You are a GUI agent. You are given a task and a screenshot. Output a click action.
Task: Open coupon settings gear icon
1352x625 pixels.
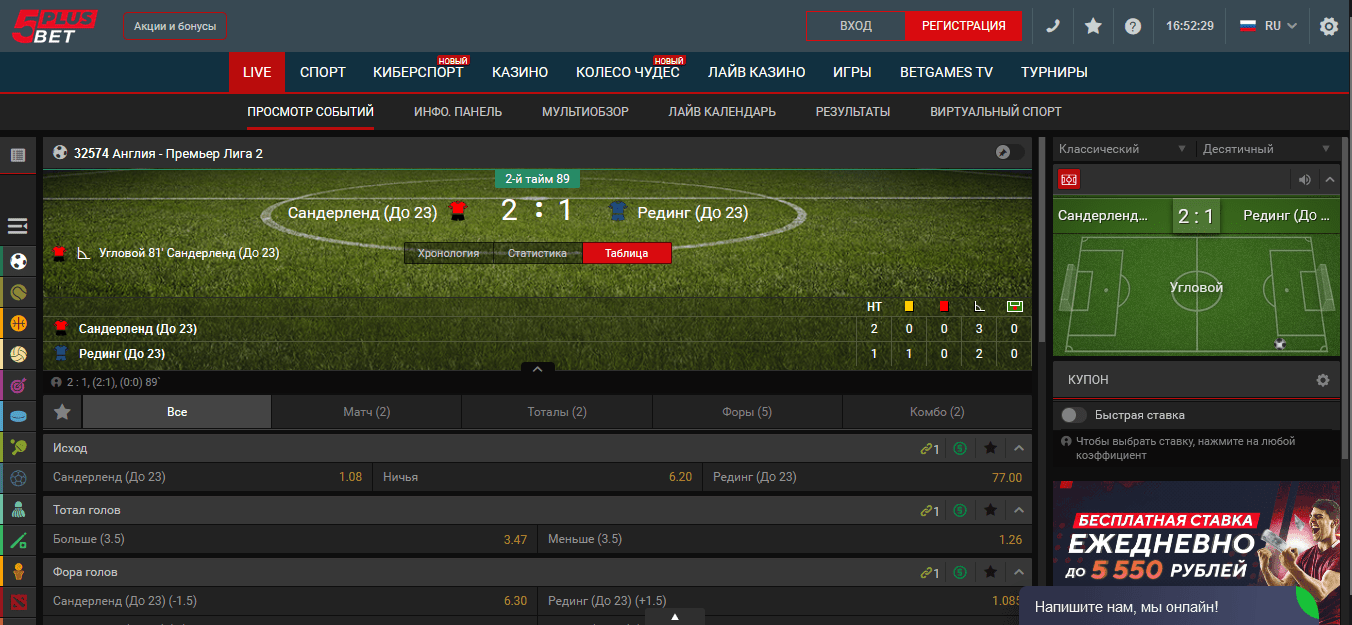tap(1323, 380)
